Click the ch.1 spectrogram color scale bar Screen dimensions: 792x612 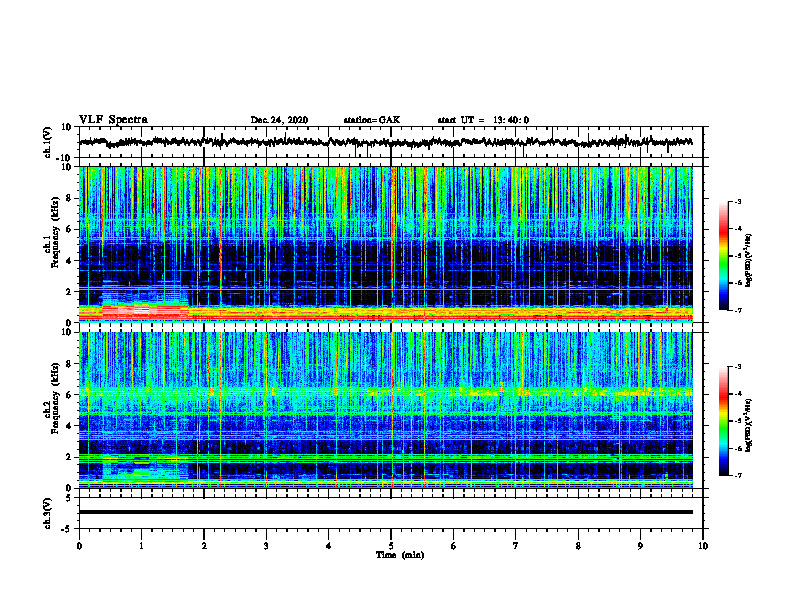pos(724,256)
